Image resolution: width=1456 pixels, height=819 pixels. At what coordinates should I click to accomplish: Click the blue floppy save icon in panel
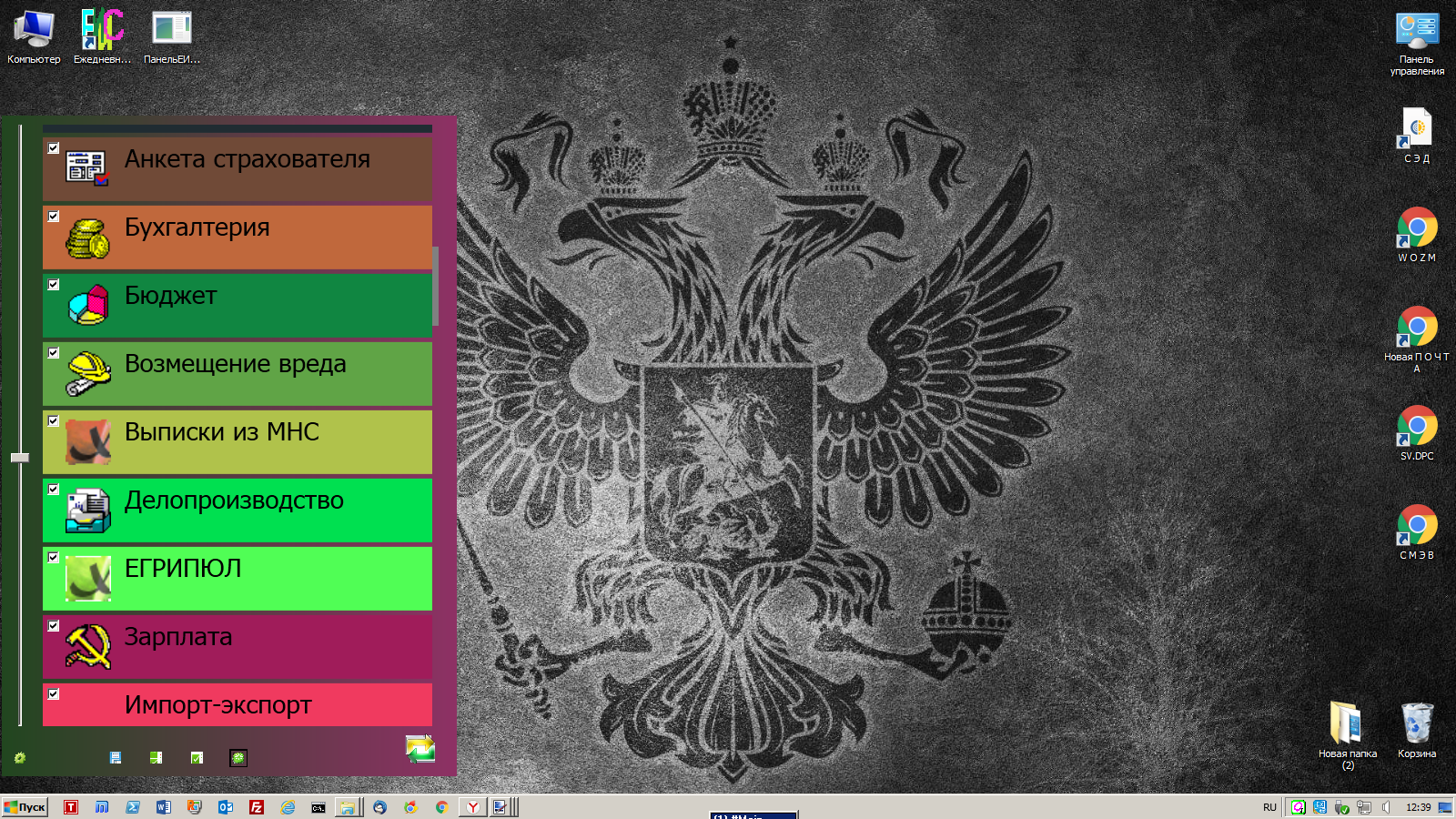pyautogui.click(x=116, y=757)
